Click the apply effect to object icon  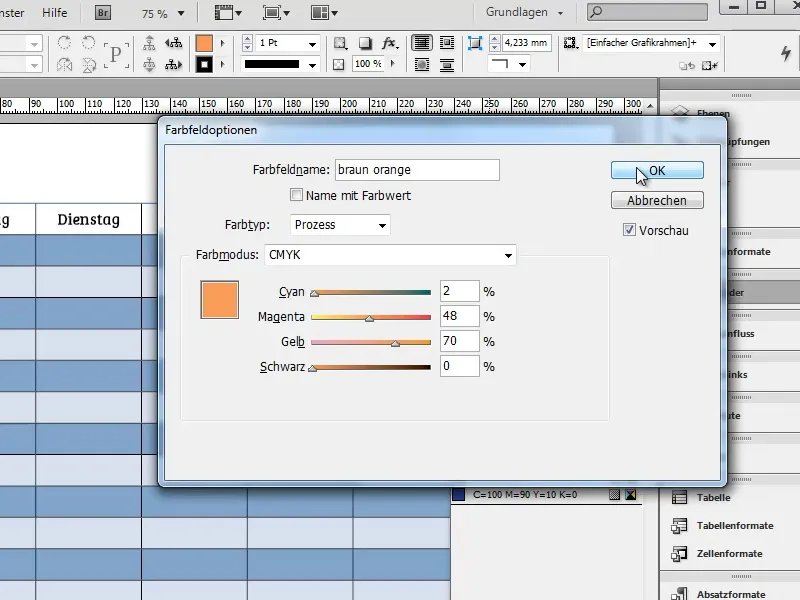click(x=340, y=43)
